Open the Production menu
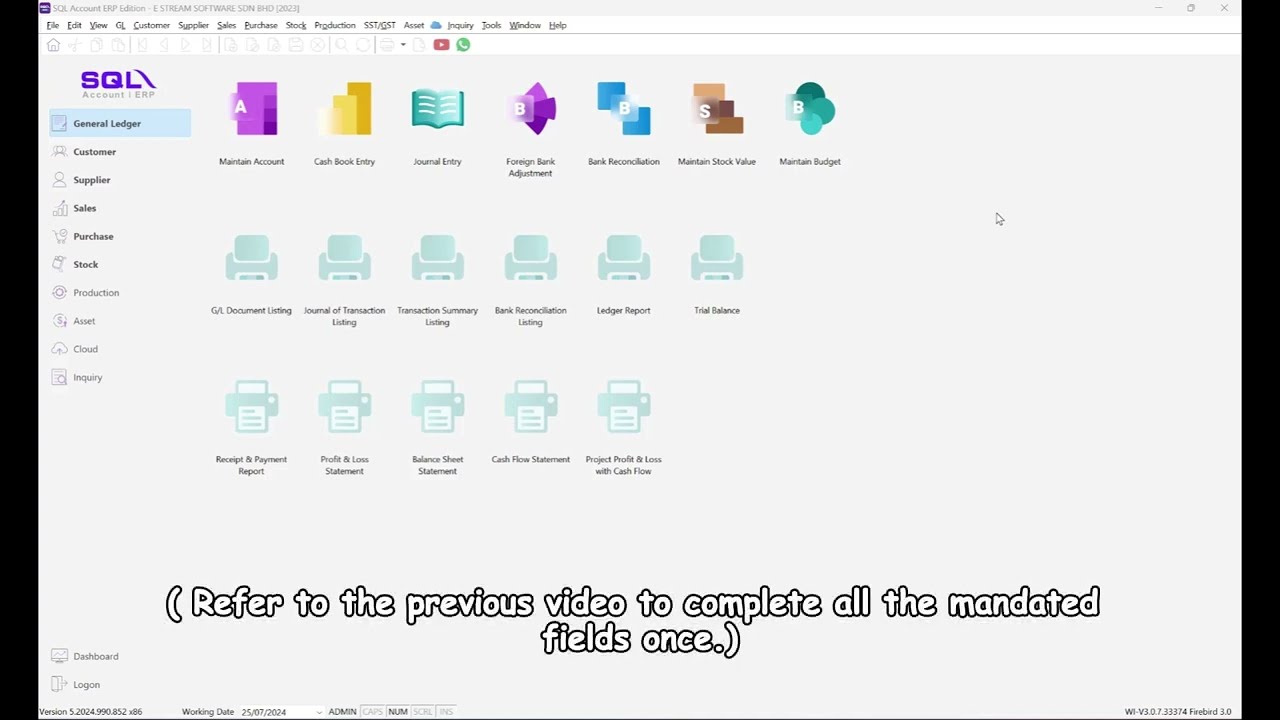The width and height of the screenshot is (1280, 720). point(335,25)
